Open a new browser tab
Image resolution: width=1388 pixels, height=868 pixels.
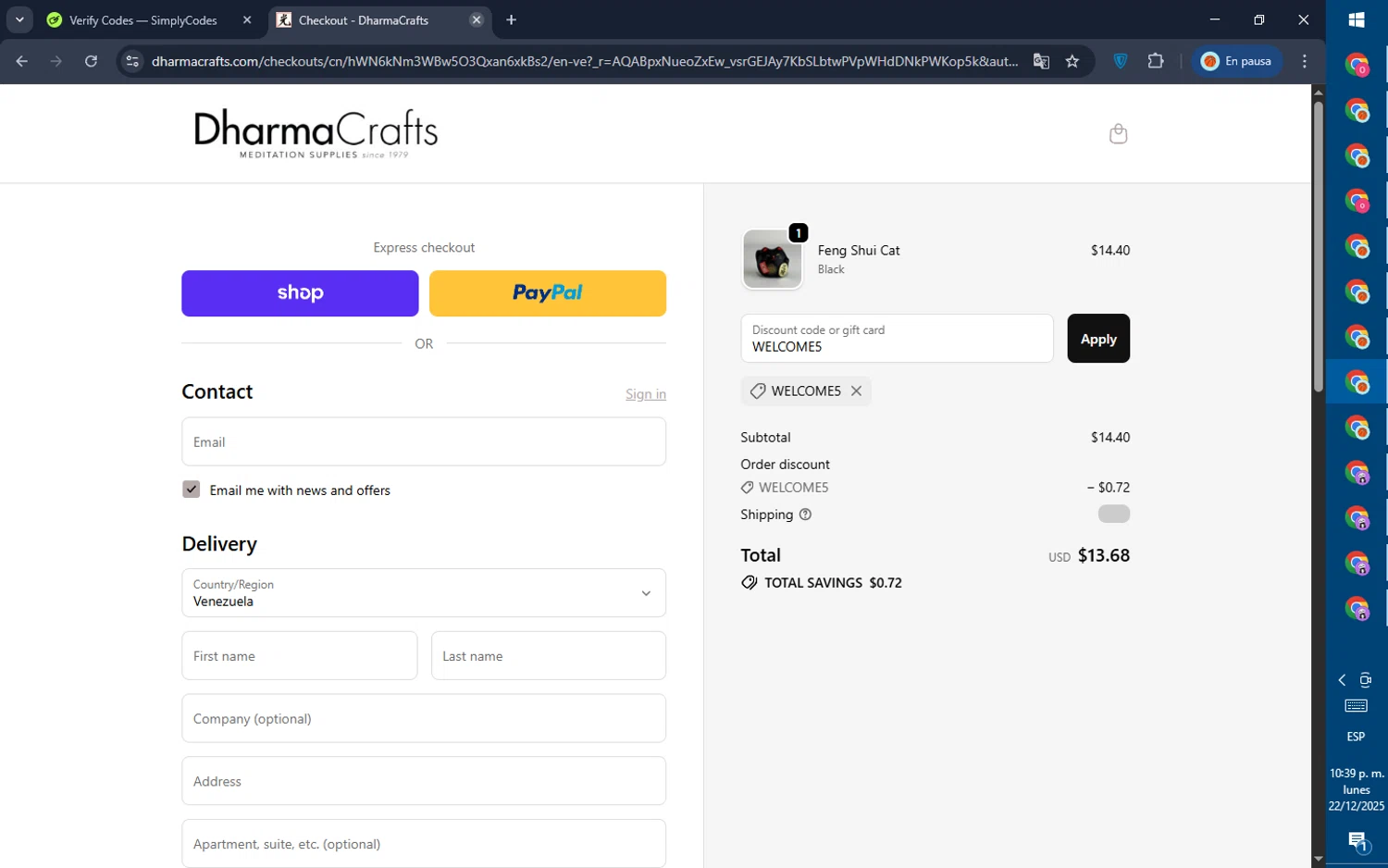tap(512, 20)
